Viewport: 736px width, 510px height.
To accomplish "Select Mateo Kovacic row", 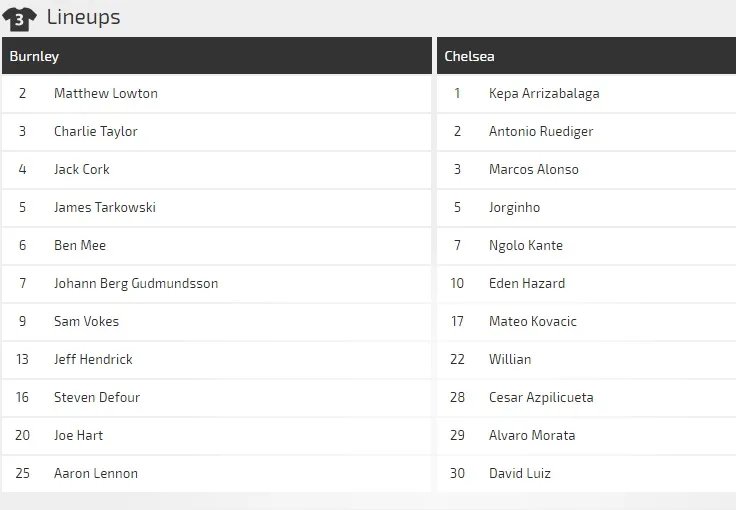I will (x=533, y=322).
